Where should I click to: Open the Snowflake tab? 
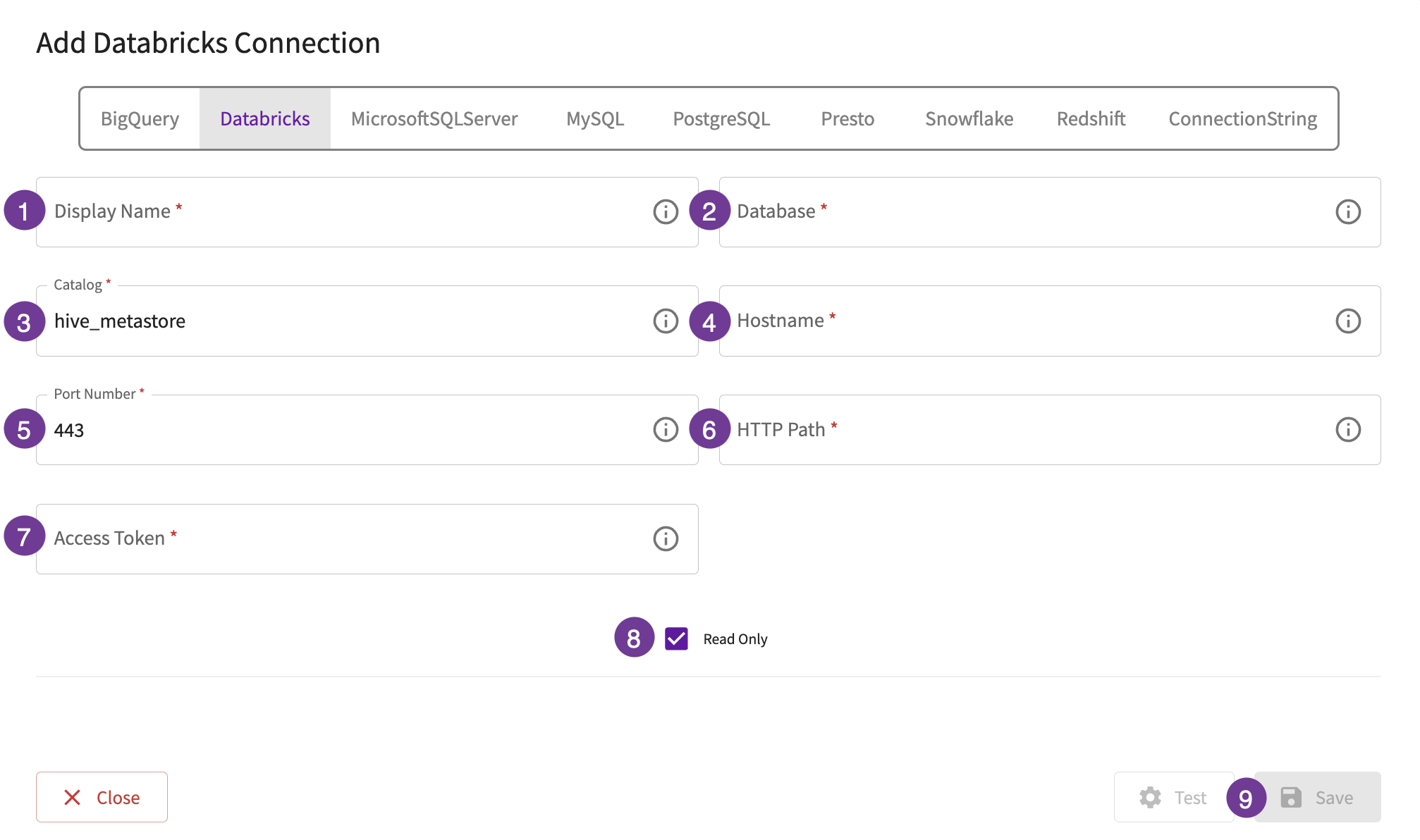(x=969, y=118)
